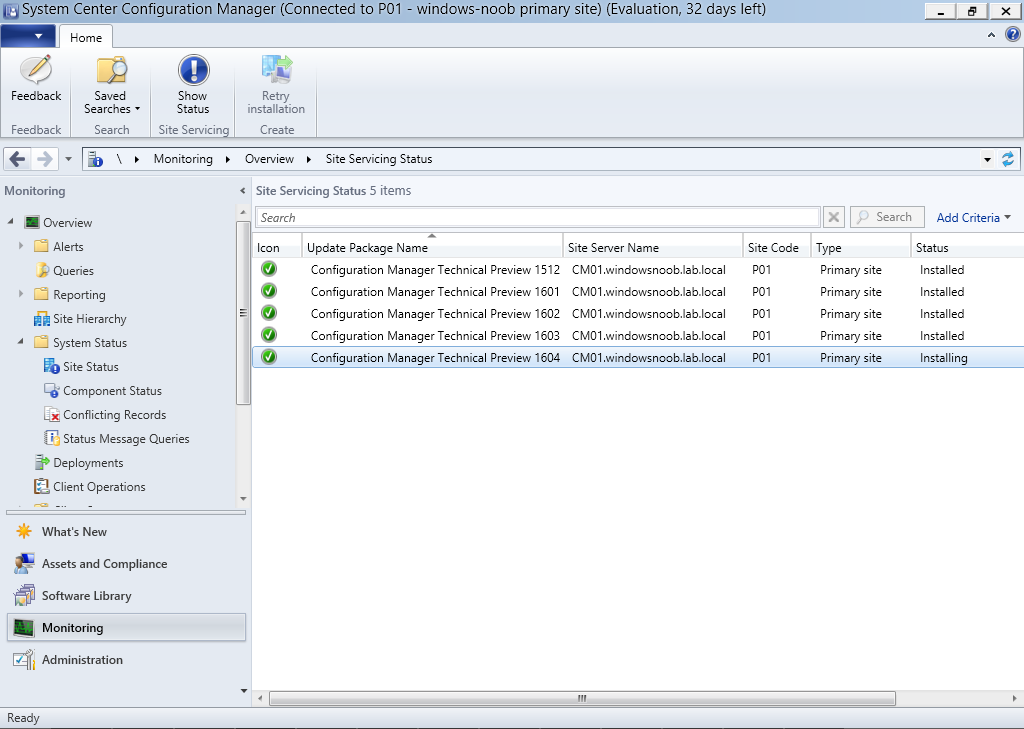The height and width of the screenshot is (729, 1024).
Task: Open navigation history dropdown arrow
Action: (68, 159)
